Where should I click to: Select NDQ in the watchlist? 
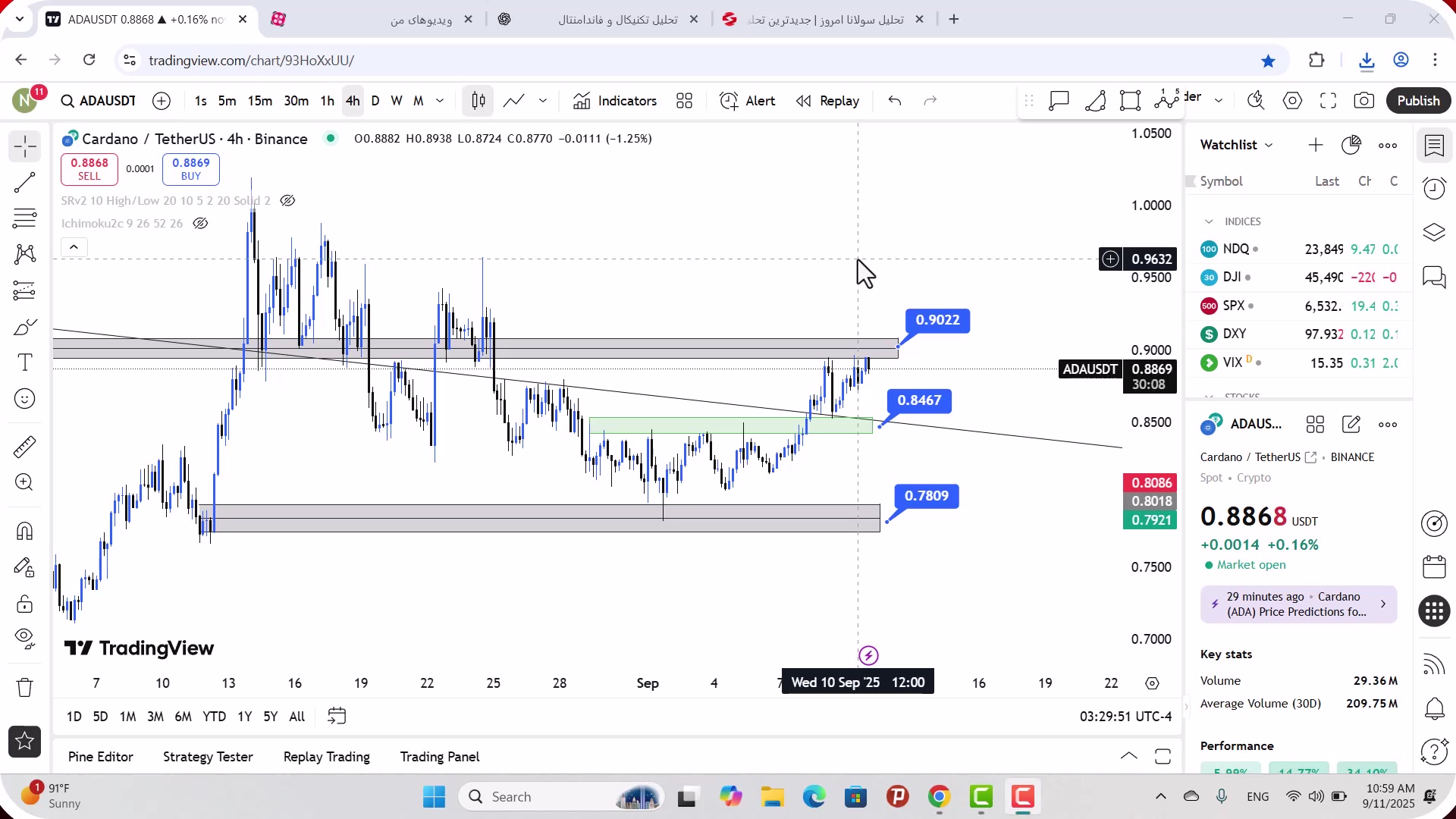click(x=1299, y=249)
